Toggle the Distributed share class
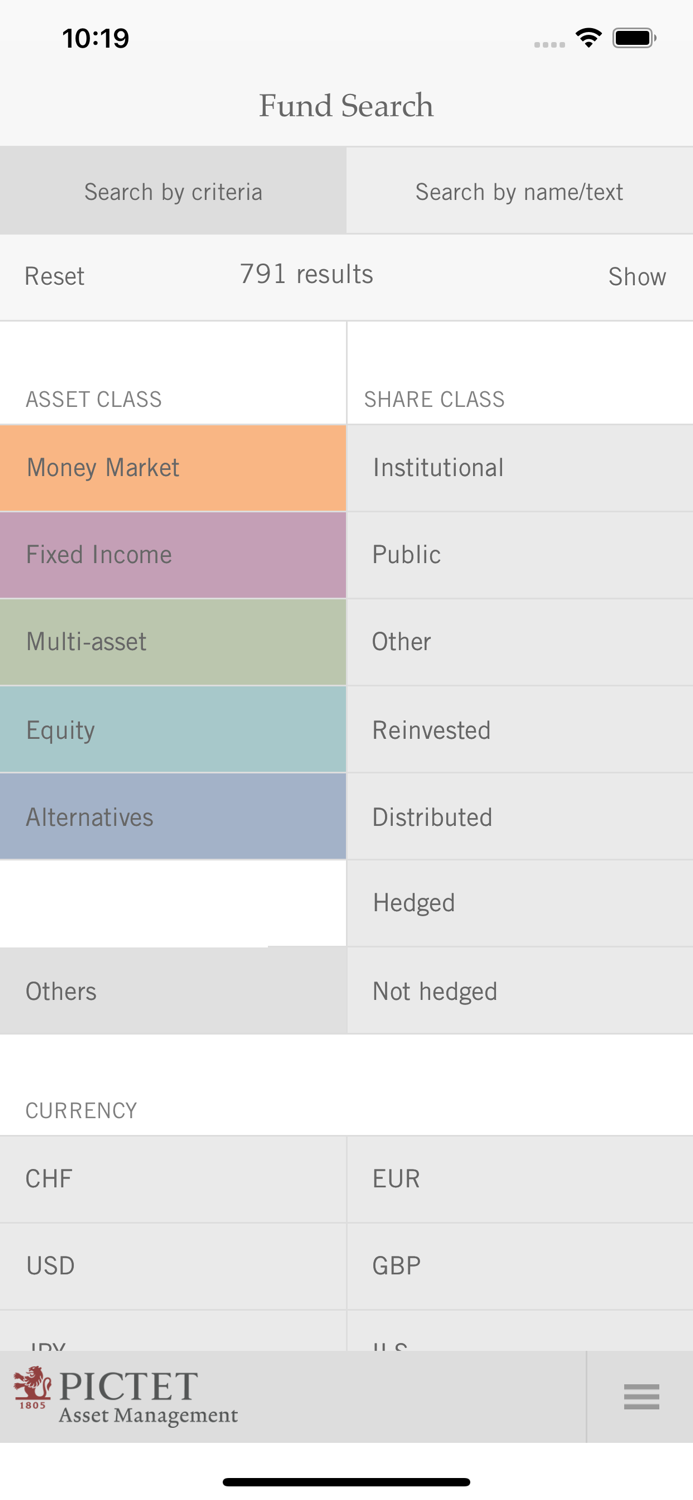693x1500 pixels. pyautogui.click(x=519, y=817)
